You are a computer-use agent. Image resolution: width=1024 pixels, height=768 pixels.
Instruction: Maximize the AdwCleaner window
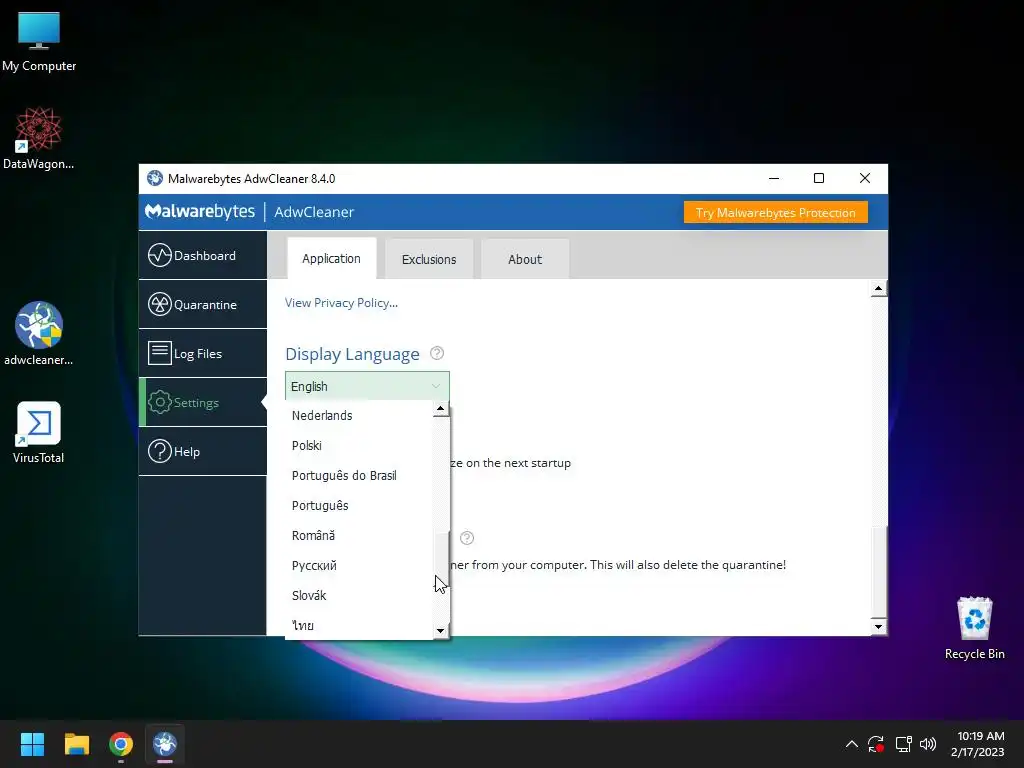tap(819, 178)
